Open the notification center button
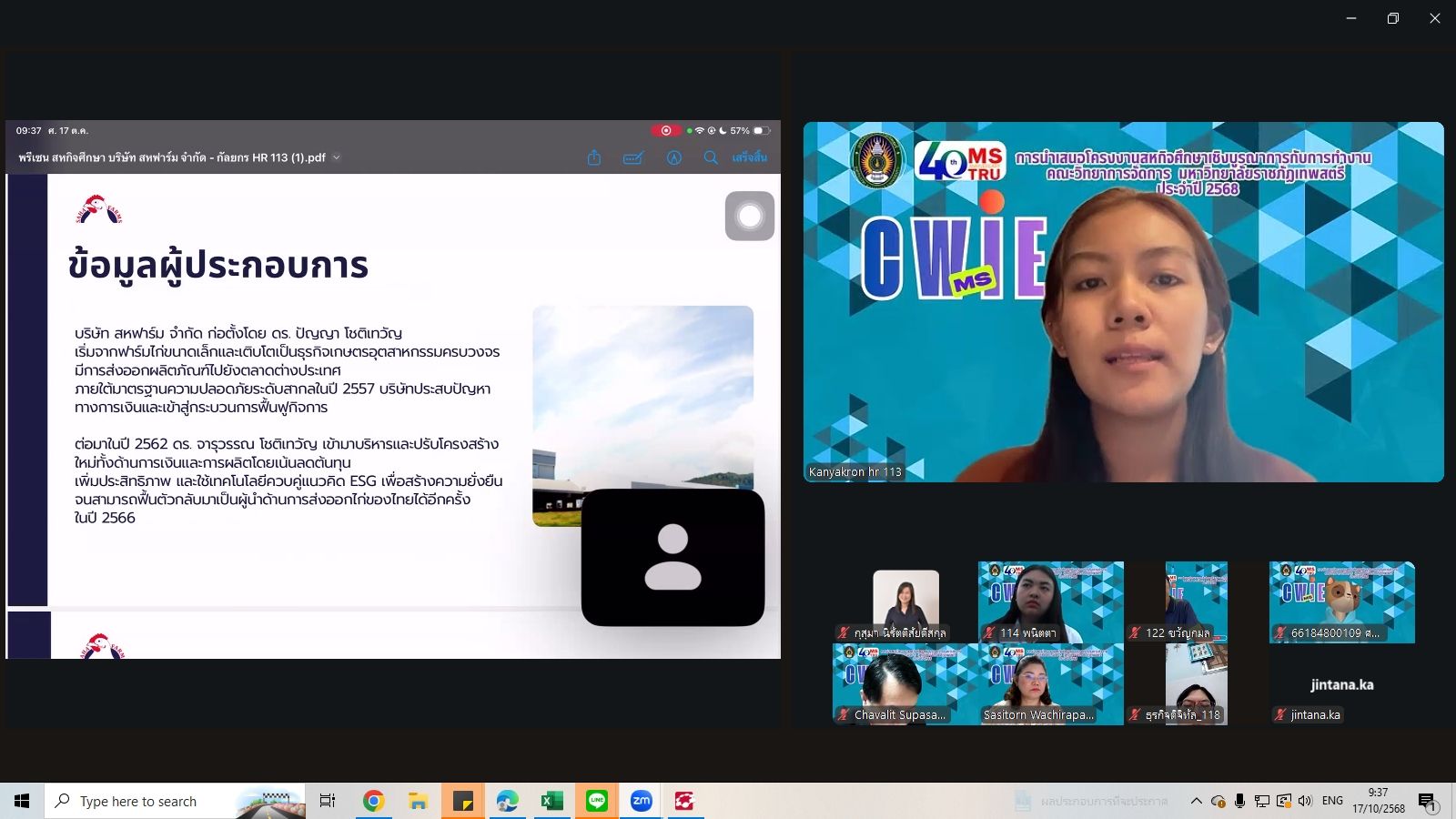The height and width of the screenshot is (819, 1456). 1427,801
